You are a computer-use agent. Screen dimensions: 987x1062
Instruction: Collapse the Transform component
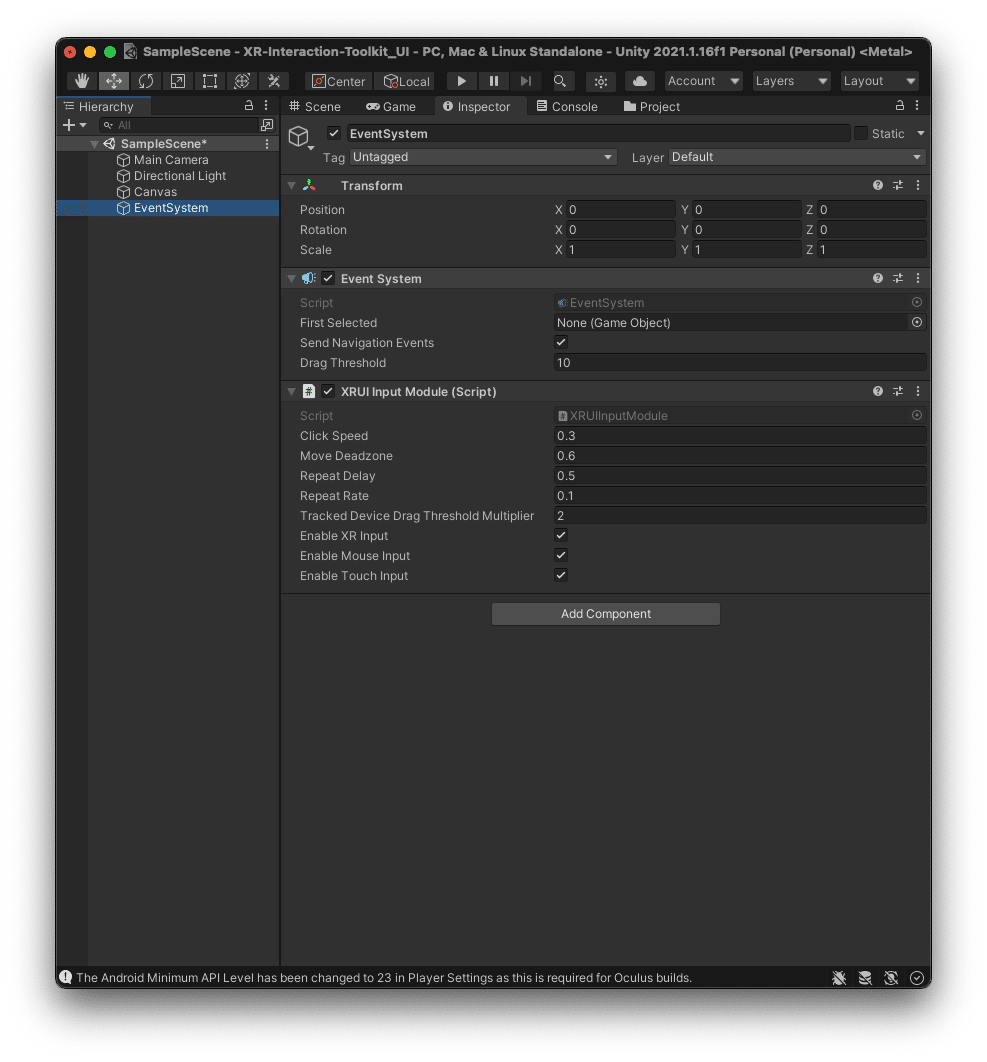pyautogui.click(x=291, y=186)
